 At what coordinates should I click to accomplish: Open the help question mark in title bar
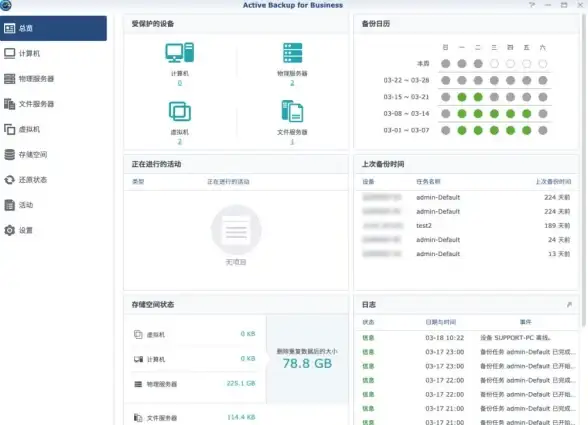tap(532, 5)
